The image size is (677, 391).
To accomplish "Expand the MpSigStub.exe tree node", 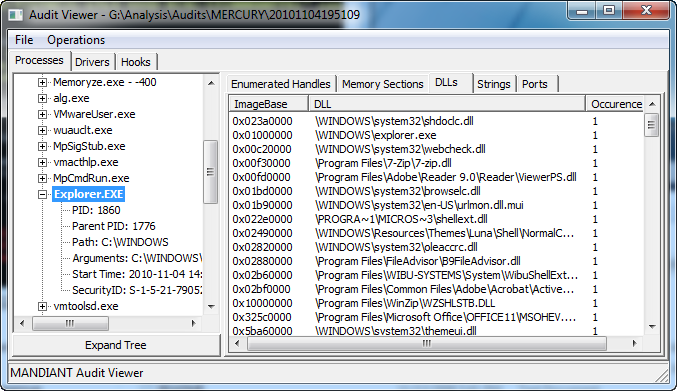I will coord(42,146).
